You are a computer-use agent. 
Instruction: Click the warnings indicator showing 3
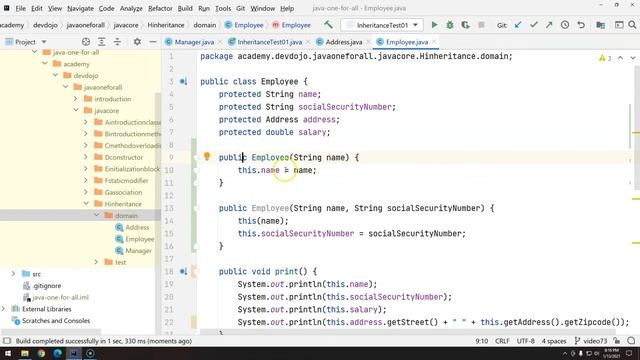tap(605, 58)
